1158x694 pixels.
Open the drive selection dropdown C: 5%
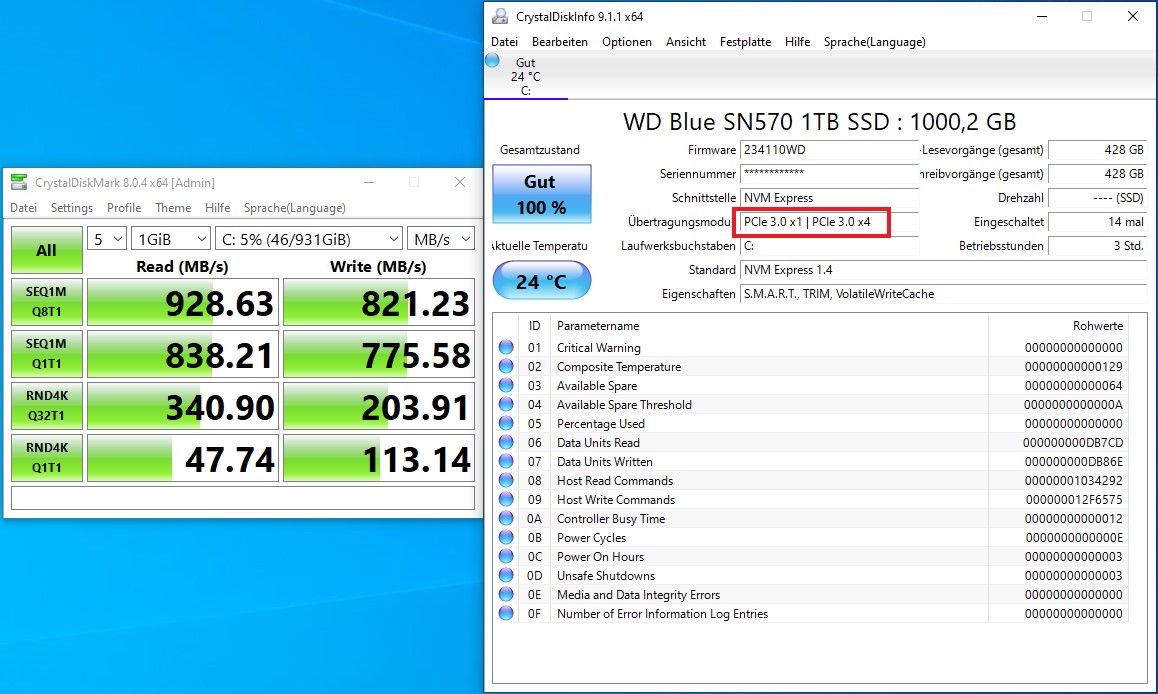click(x=309, y=239)
